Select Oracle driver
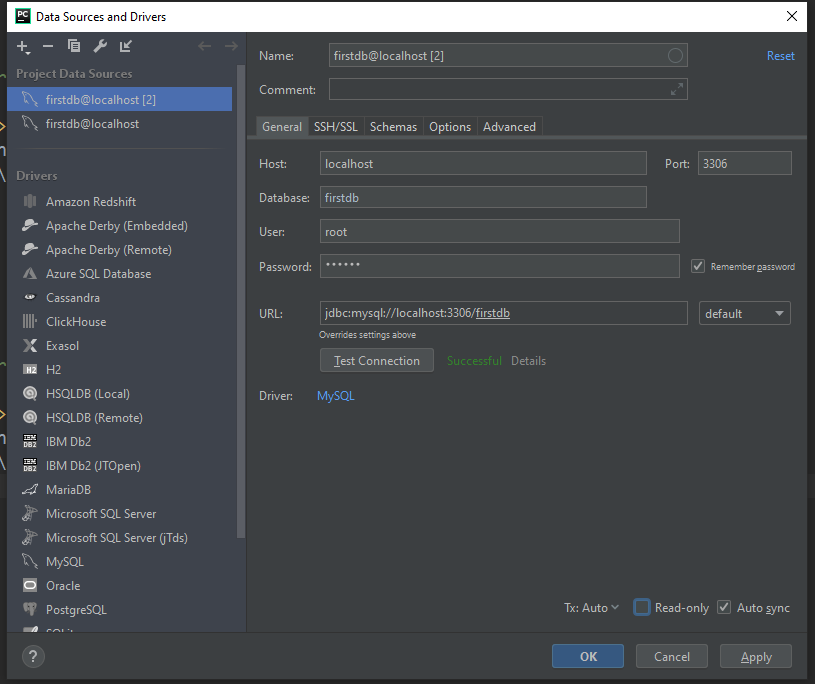Screen dimensions: 815x684 120,585
